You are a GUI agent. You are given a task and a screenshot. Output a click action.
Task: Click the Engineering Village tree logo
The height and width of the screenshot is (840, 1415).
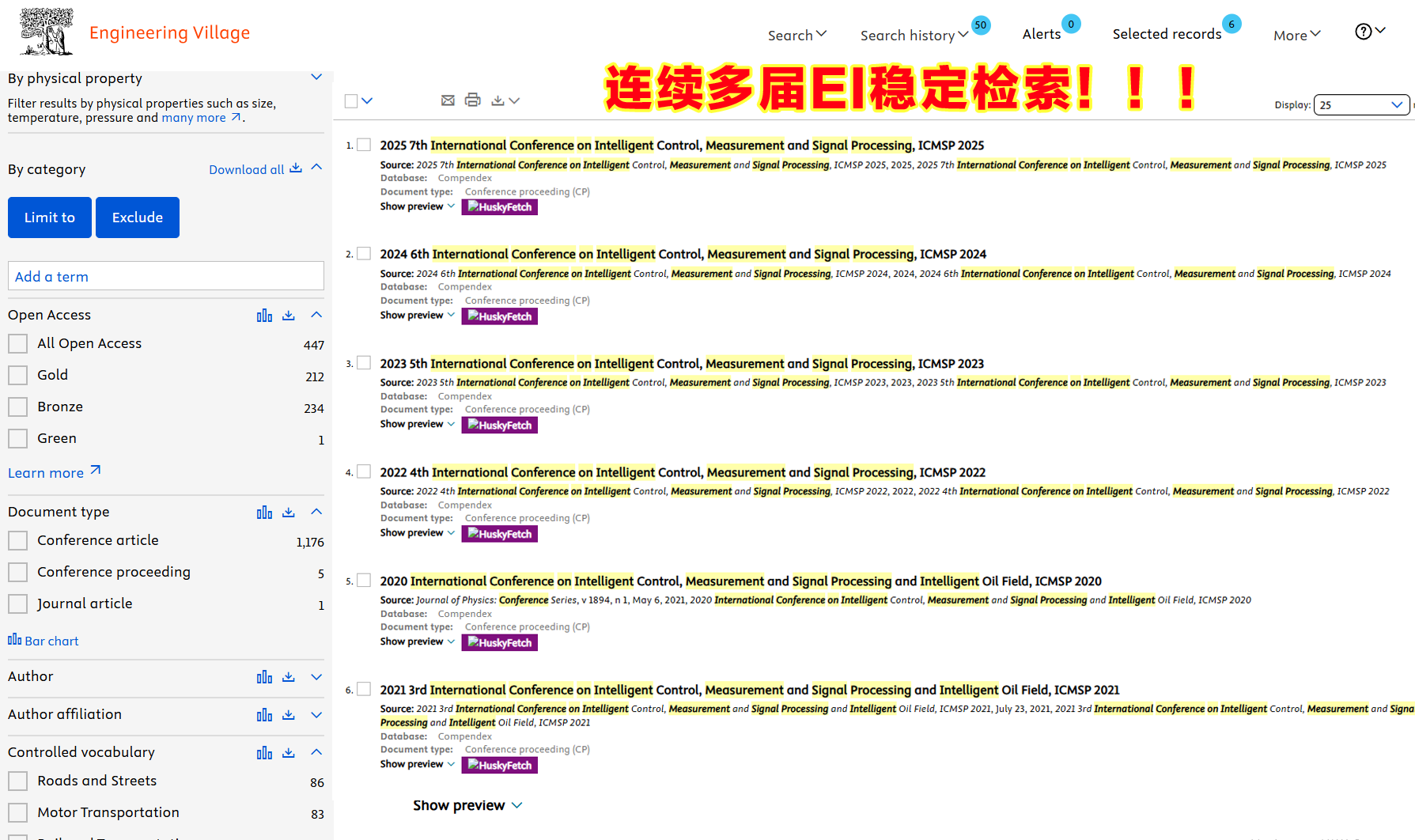point(47,32)
